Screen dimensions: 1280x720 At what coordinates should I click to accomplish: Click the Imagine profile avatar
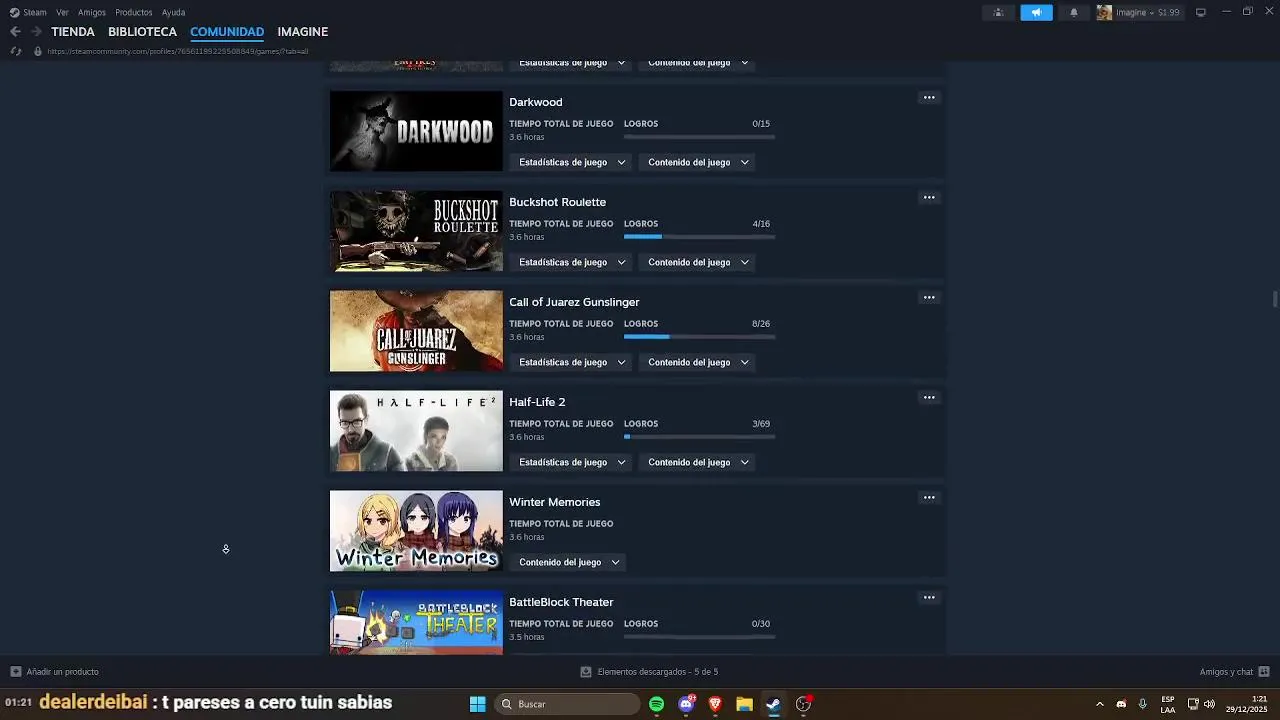1104,12
